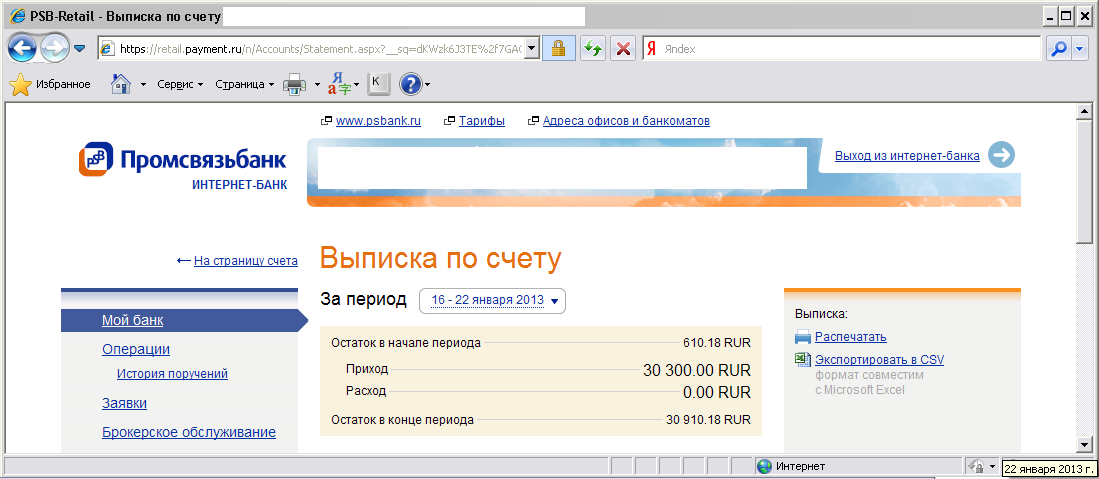Click the vertical scrollbar up arrow

click(x=1084, y=112)
